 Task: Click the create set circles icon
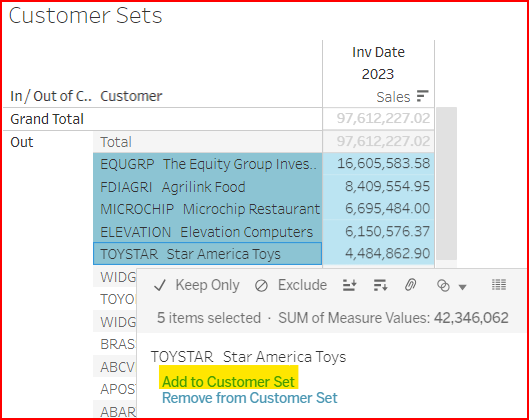point(443,286)
